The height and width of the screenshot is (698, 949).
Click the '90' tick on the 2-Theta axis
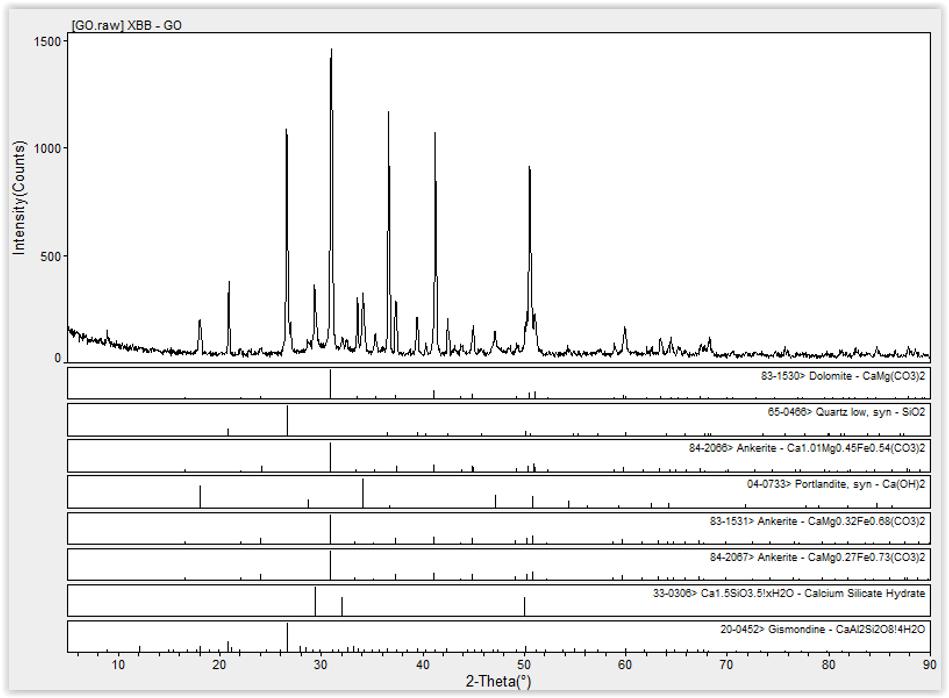point(929,665)
